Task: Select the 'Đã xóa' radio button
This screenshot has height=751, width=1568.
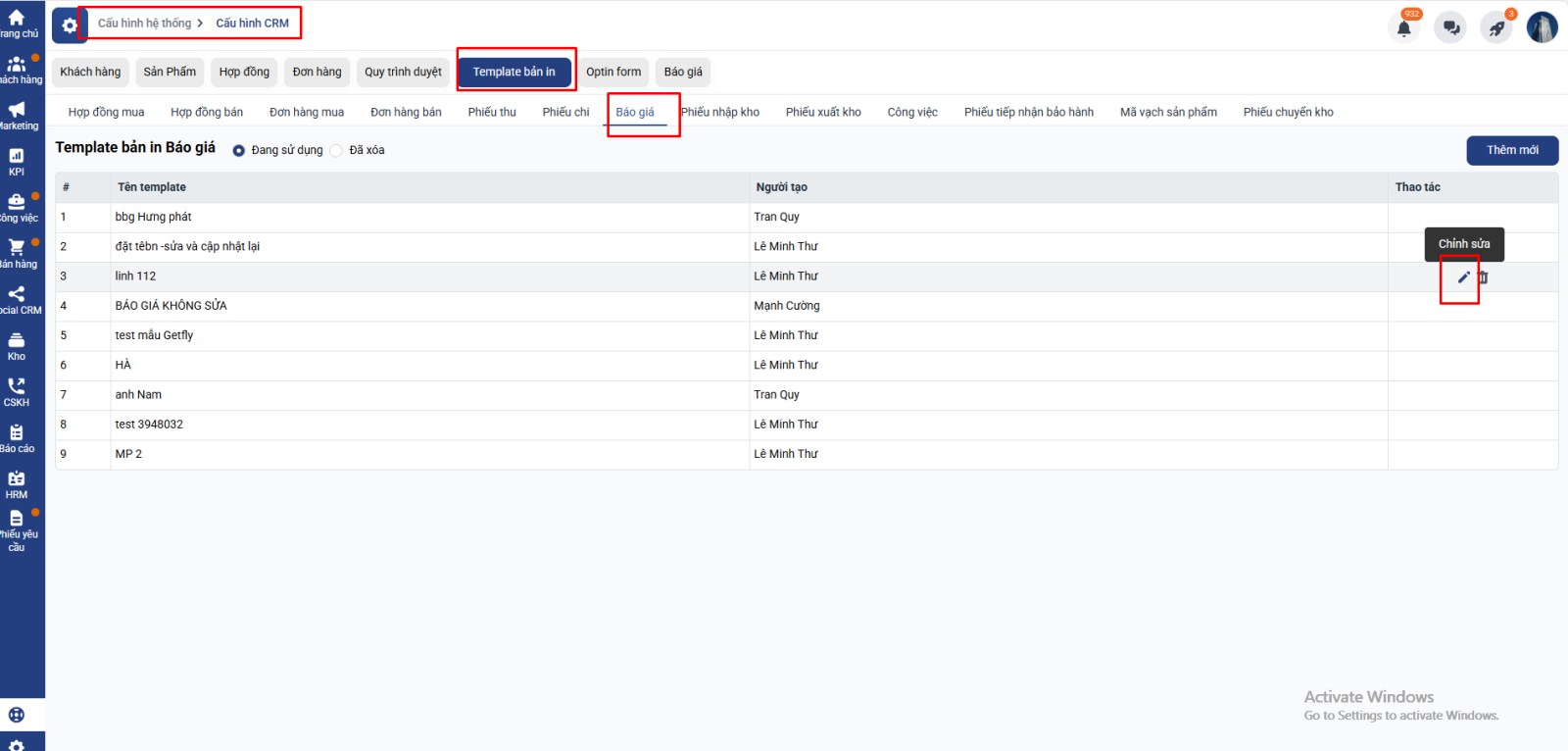Action: click(x=336, y=151)
